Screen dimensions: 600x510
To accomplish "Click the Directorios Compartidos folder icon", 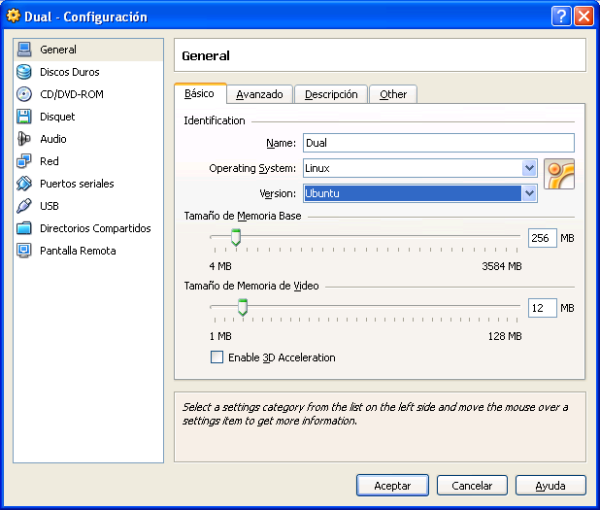I will (24, 228).
